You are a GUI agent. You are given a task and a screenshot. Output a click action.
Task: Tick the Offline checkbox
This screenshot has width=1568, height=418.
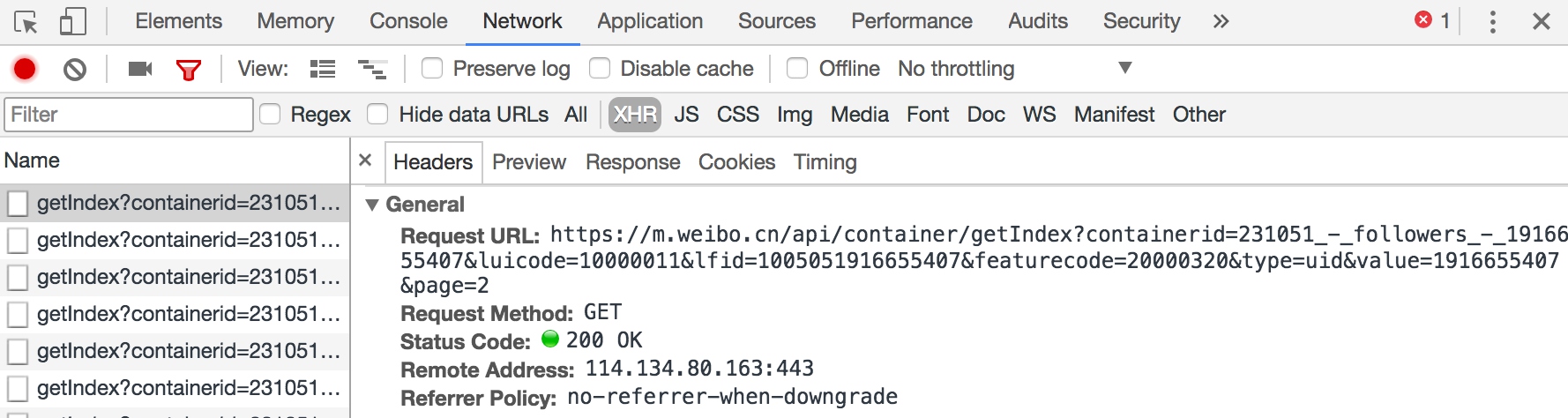click(x=797, y=68)
